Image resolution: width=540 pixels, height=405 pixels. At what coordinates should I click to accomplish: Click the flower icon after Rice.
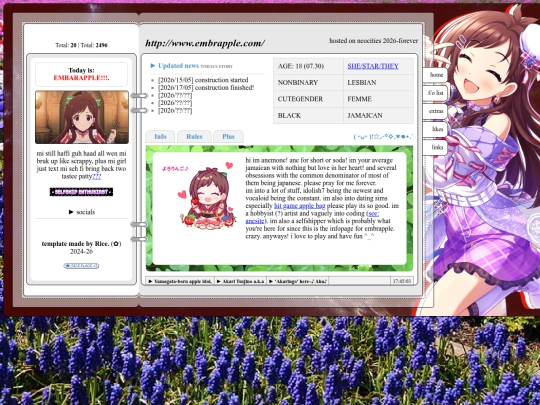coord(116,244)
